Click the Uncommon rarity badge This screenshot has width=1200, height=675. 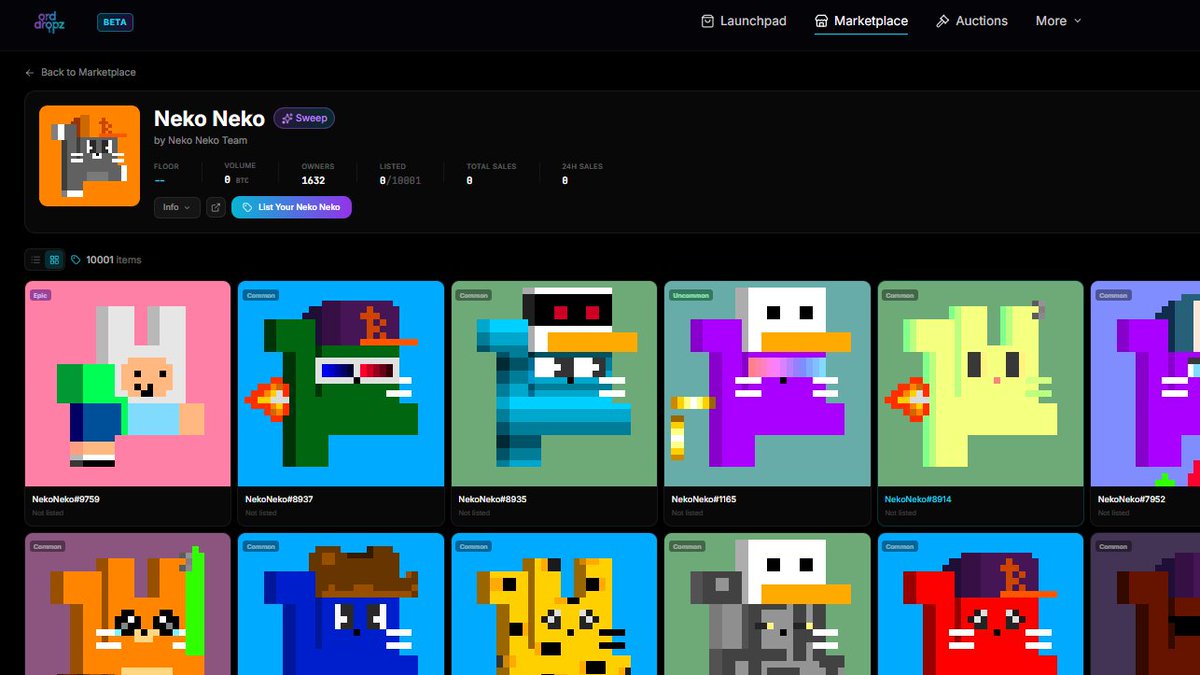(x=691, y=295)
